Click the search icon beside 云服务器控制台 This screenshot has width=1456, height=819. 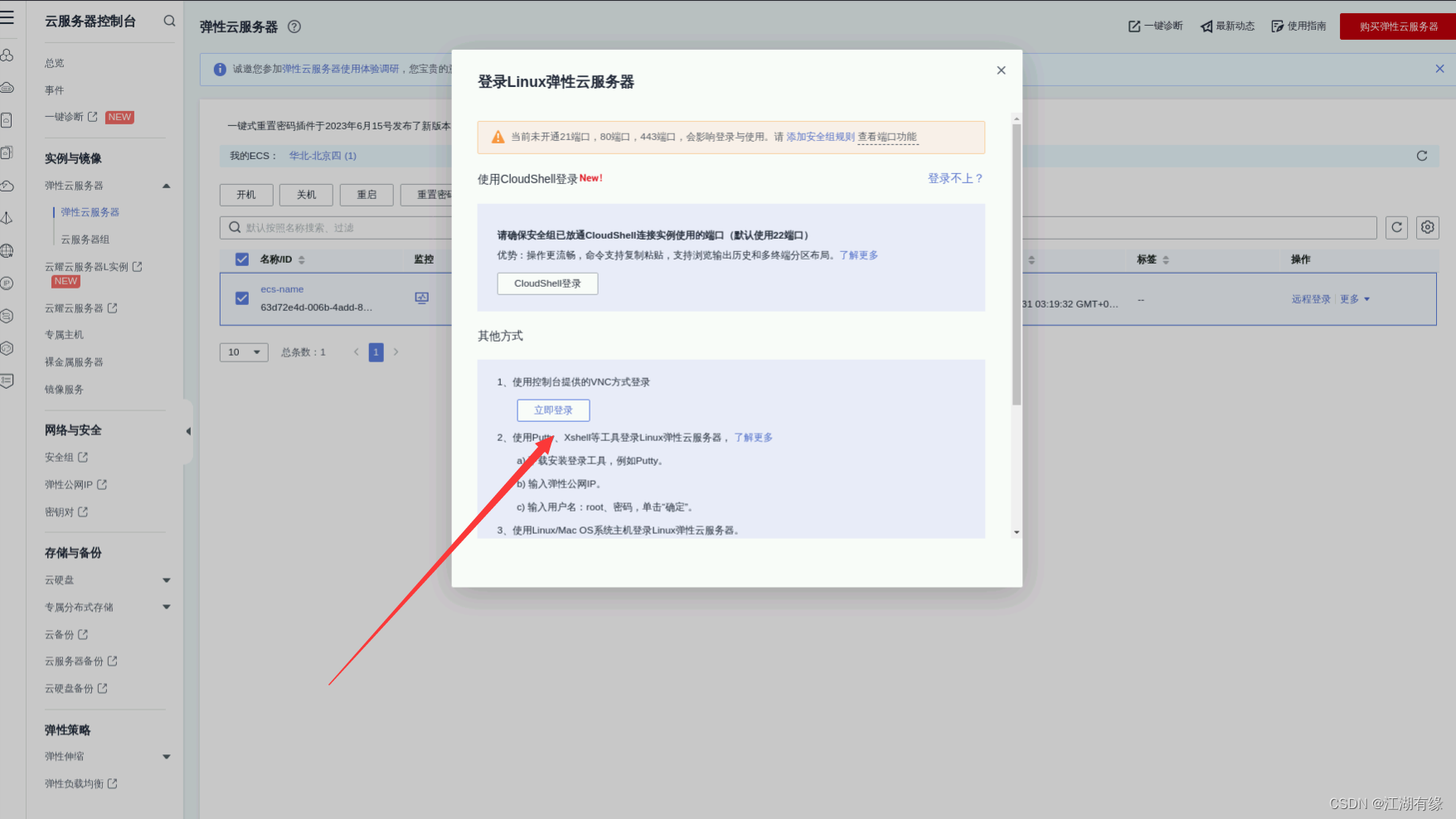pos(169,21)
